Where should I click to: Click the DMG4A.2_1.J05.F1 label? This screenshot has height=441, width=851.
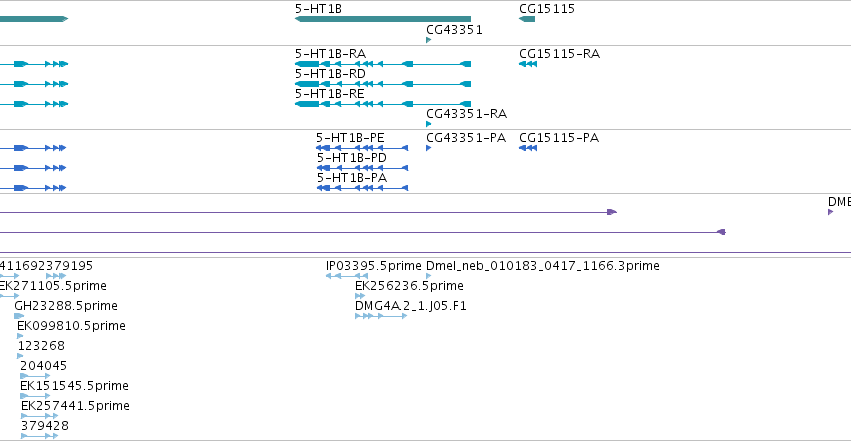coord(410,306)
